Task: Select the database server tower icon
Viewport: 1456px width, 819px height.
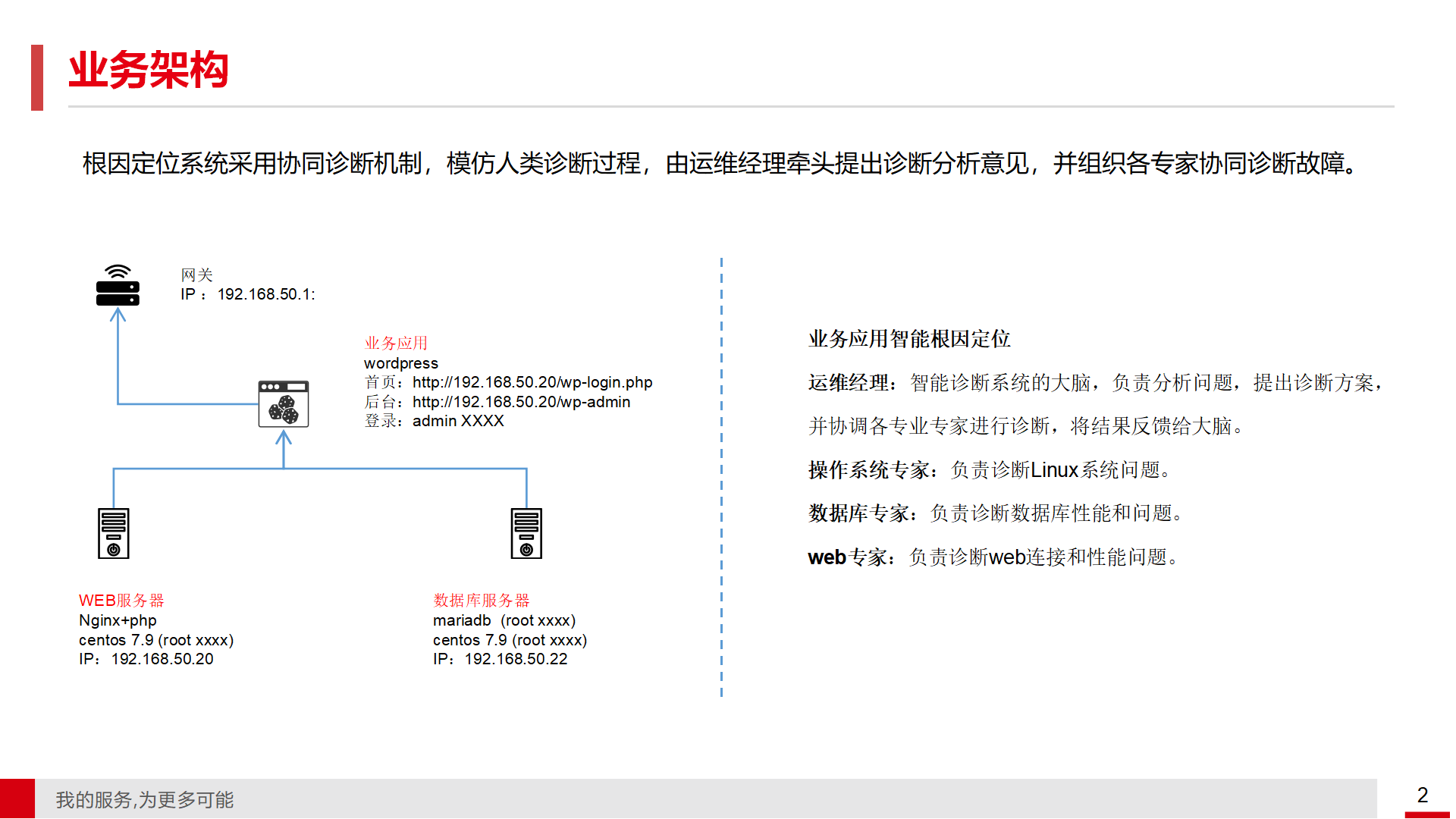Action: [x=526, y=533]
